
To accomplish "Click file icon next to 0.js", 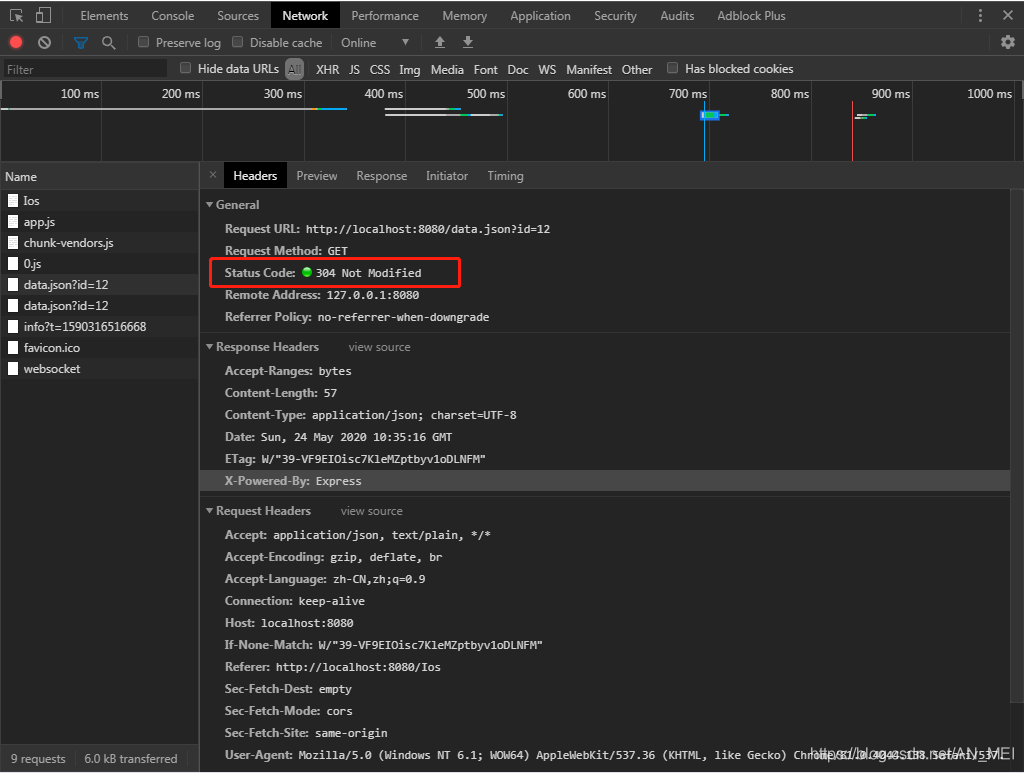I will [13, 263].
